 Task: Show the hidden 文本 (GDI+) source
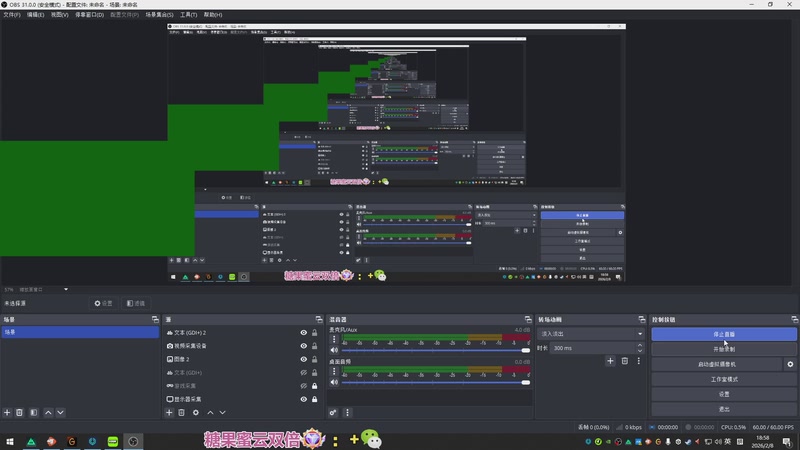click(x=304, y=372)
